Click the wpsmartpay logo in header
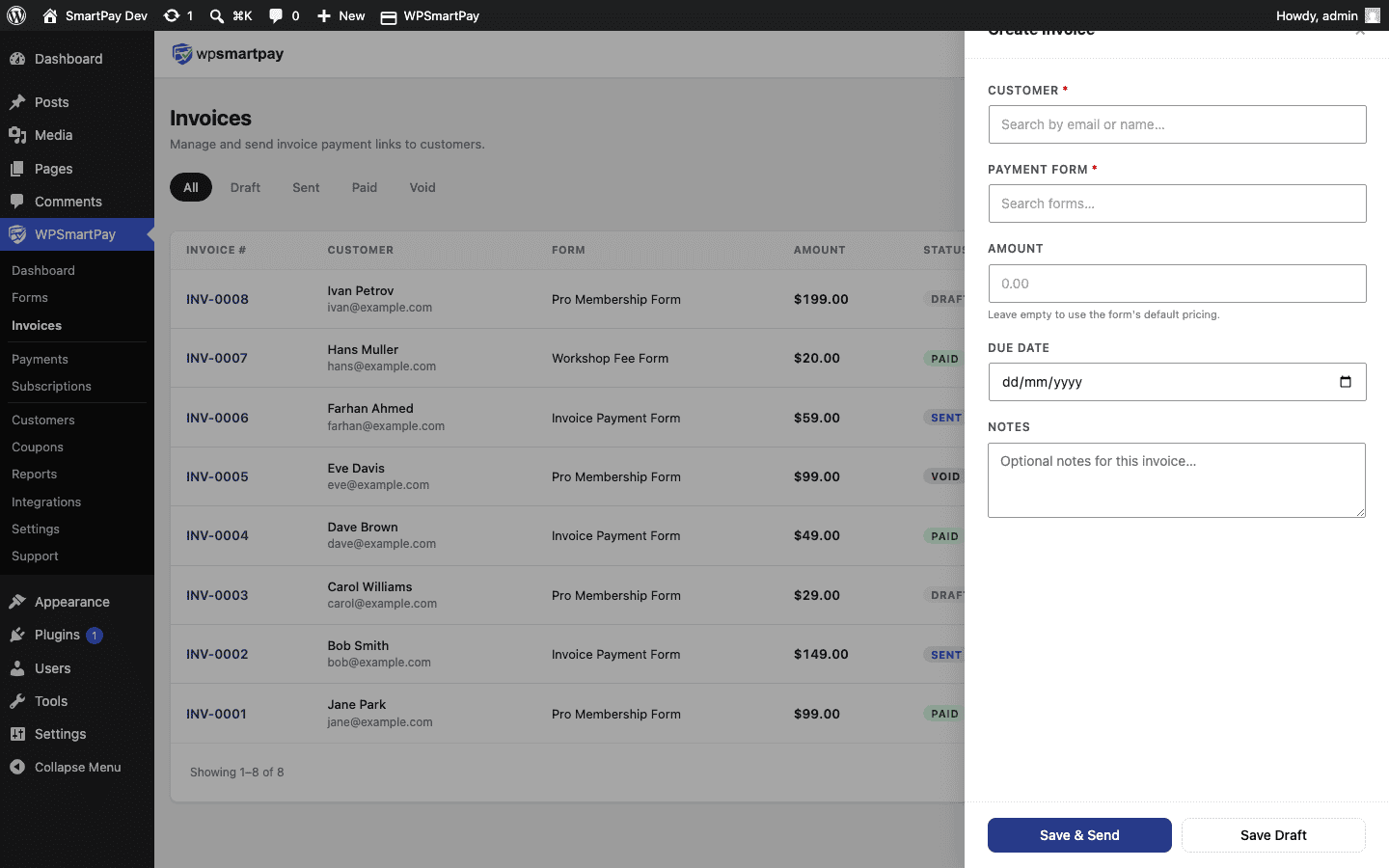This screenshot has width=1389, height=868. coord(228,54)
